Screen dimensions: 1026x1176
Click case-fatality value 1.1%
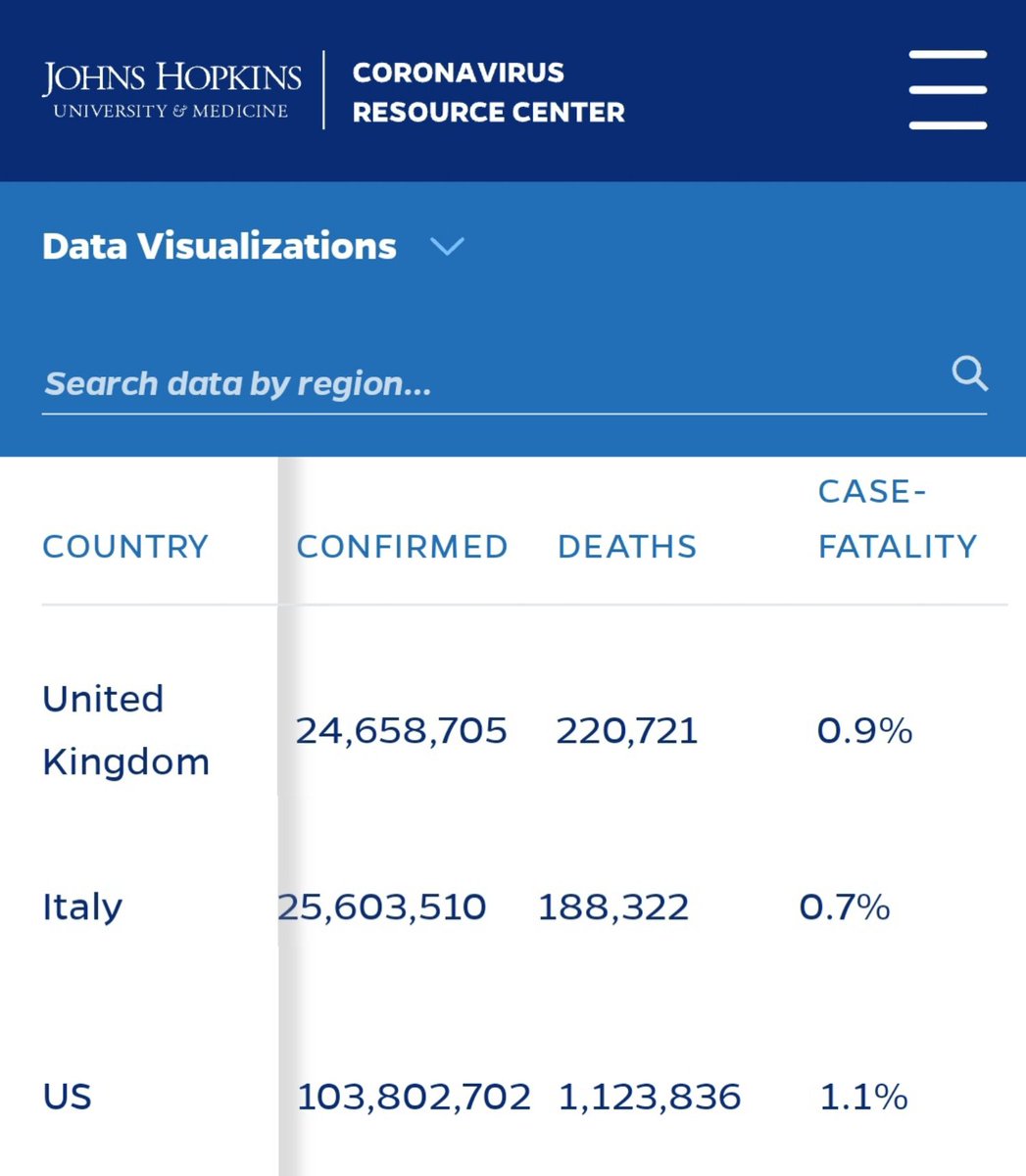pos(863,1096)
